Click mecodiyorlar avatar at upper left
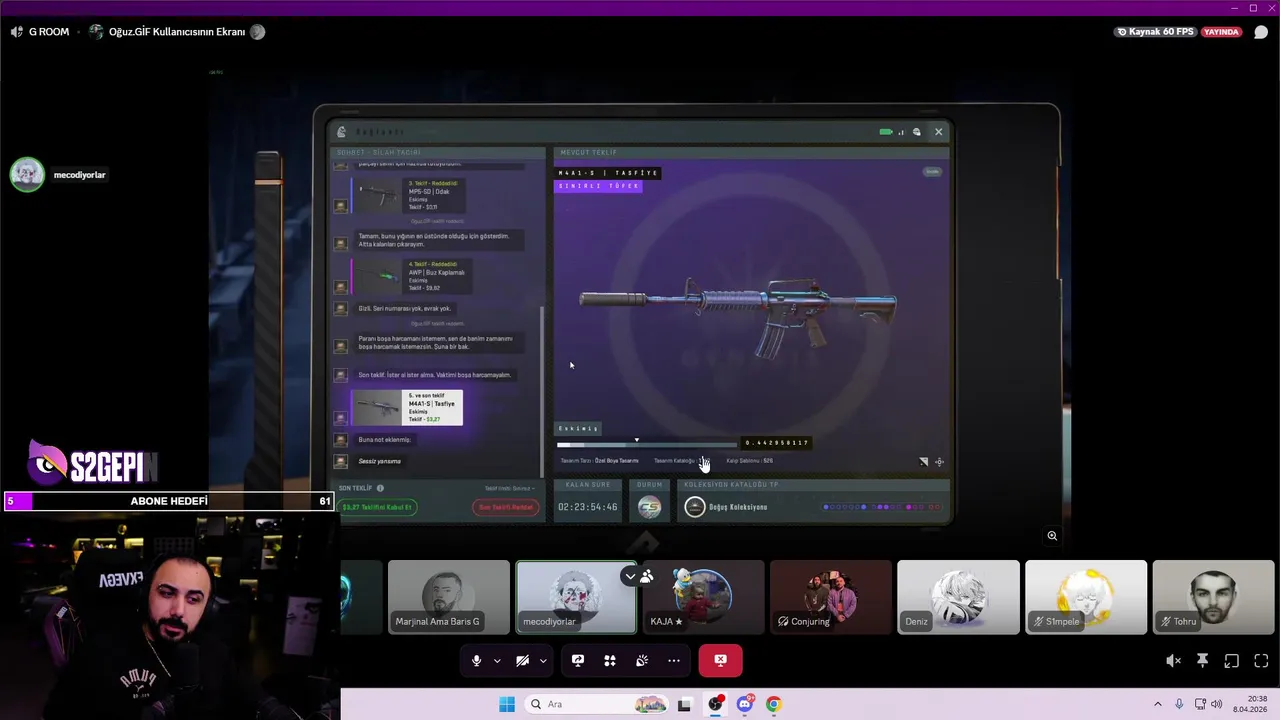 (27, 174)
